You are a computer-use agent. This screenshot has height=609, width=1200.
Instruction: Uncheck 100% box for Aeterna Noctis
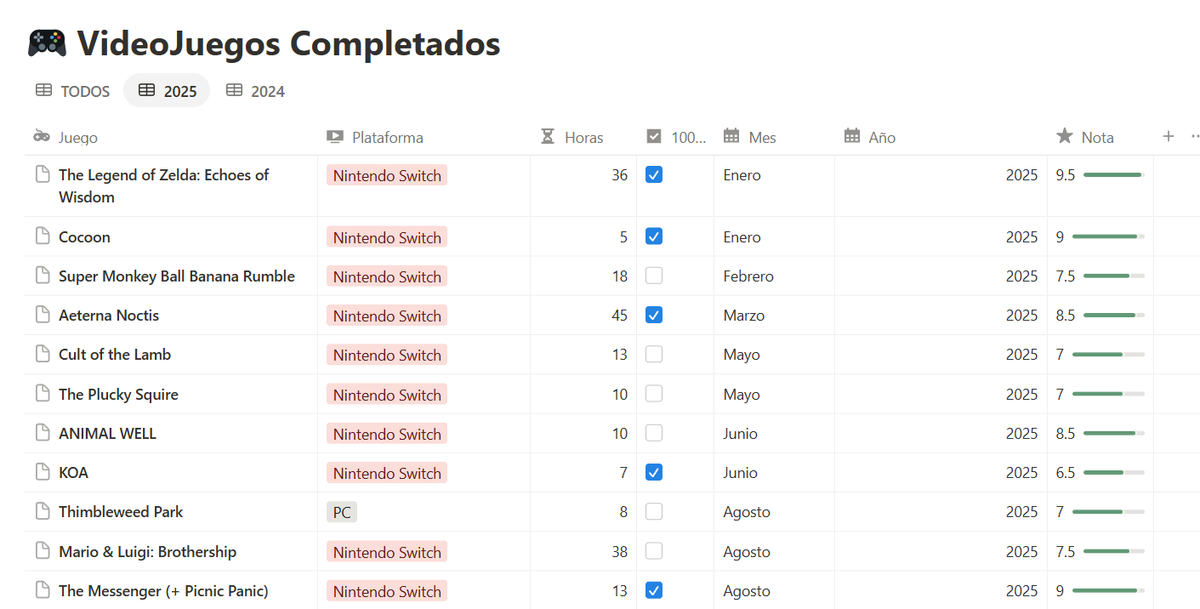(654, 314)
